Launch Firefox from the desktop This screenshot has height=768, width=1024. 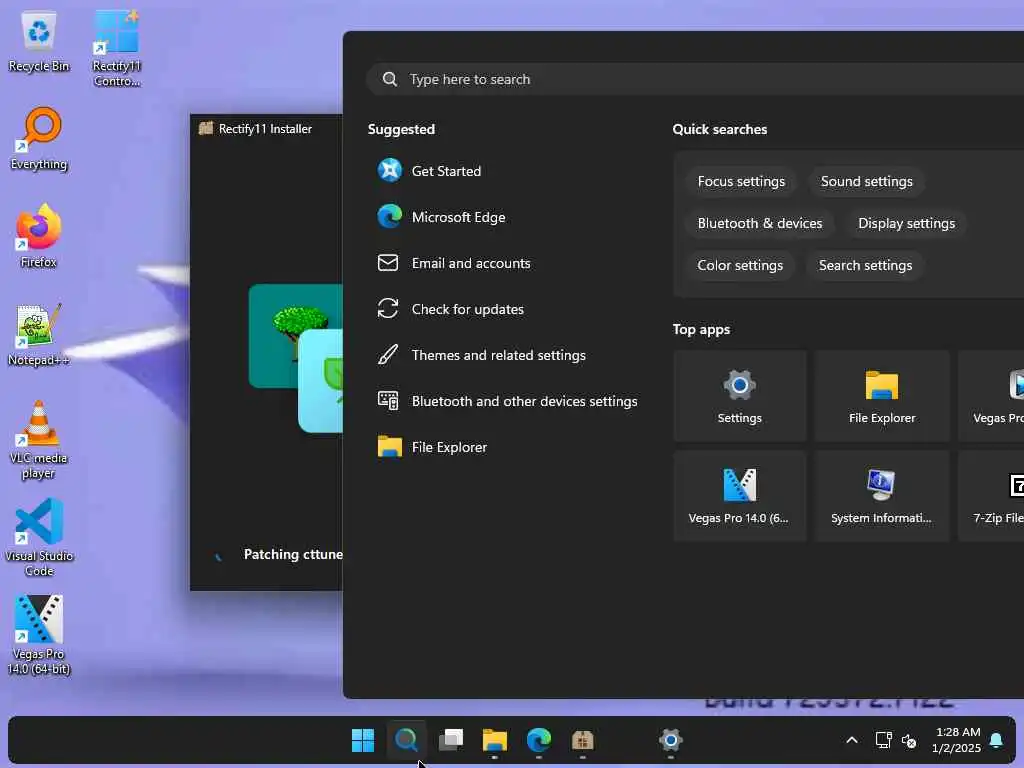(39, 236)
